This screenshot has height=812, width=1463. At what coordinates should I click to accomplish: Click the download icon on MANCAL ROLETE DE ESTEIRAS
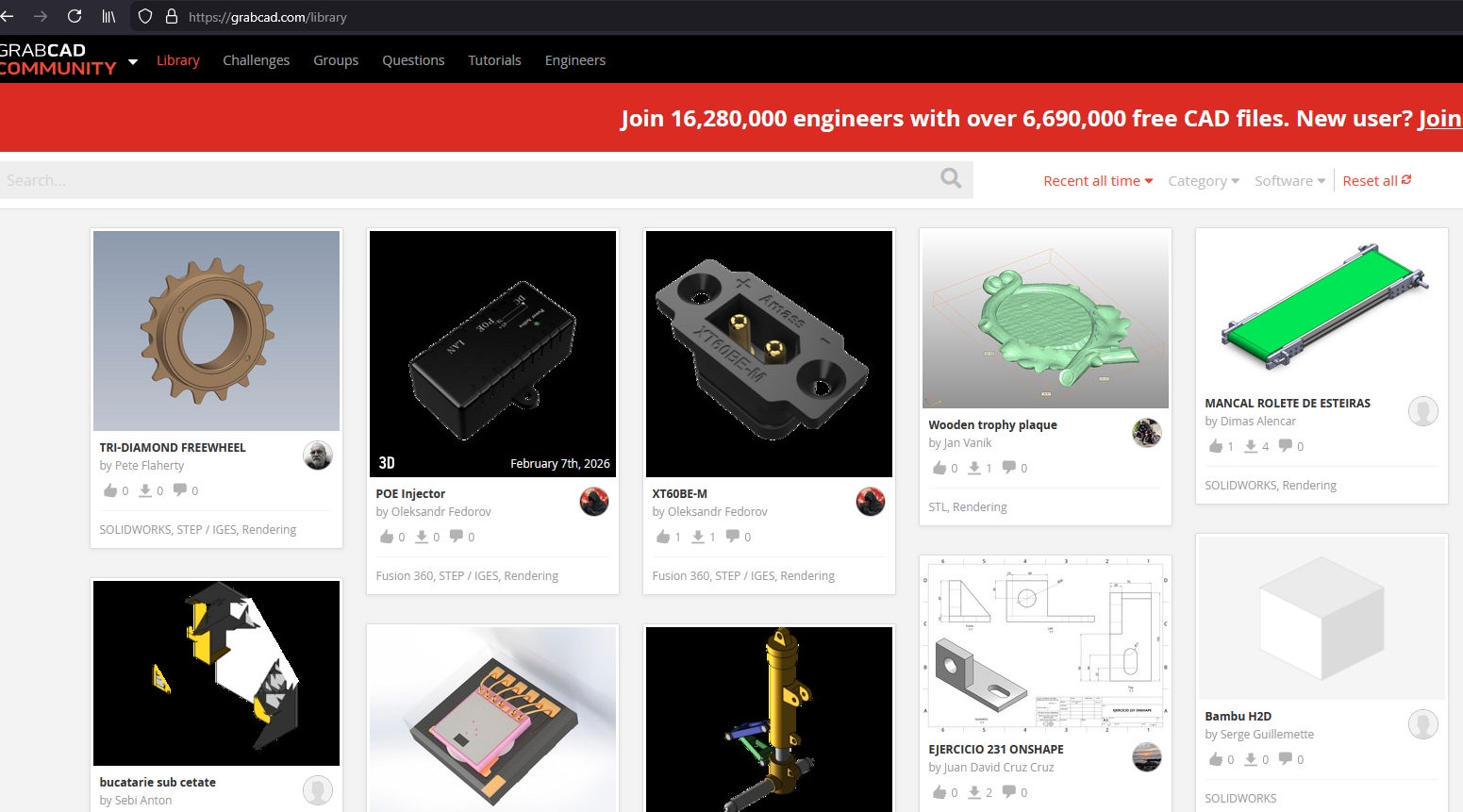click(x=1251, y=446)
